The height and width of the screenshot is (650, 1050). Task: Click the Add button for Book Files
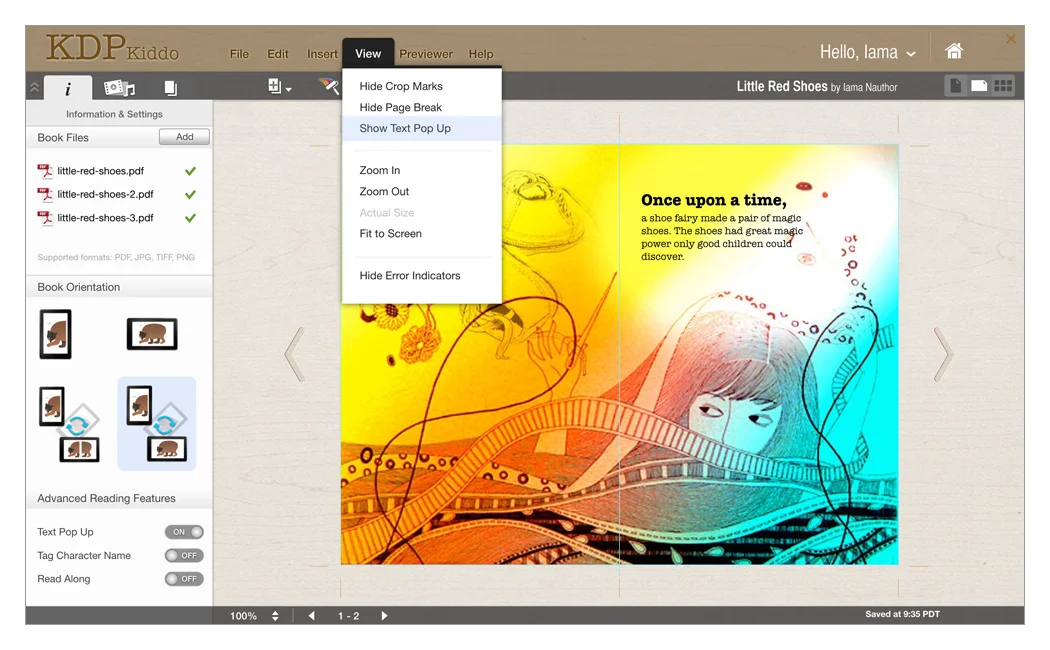click(184, 137)
